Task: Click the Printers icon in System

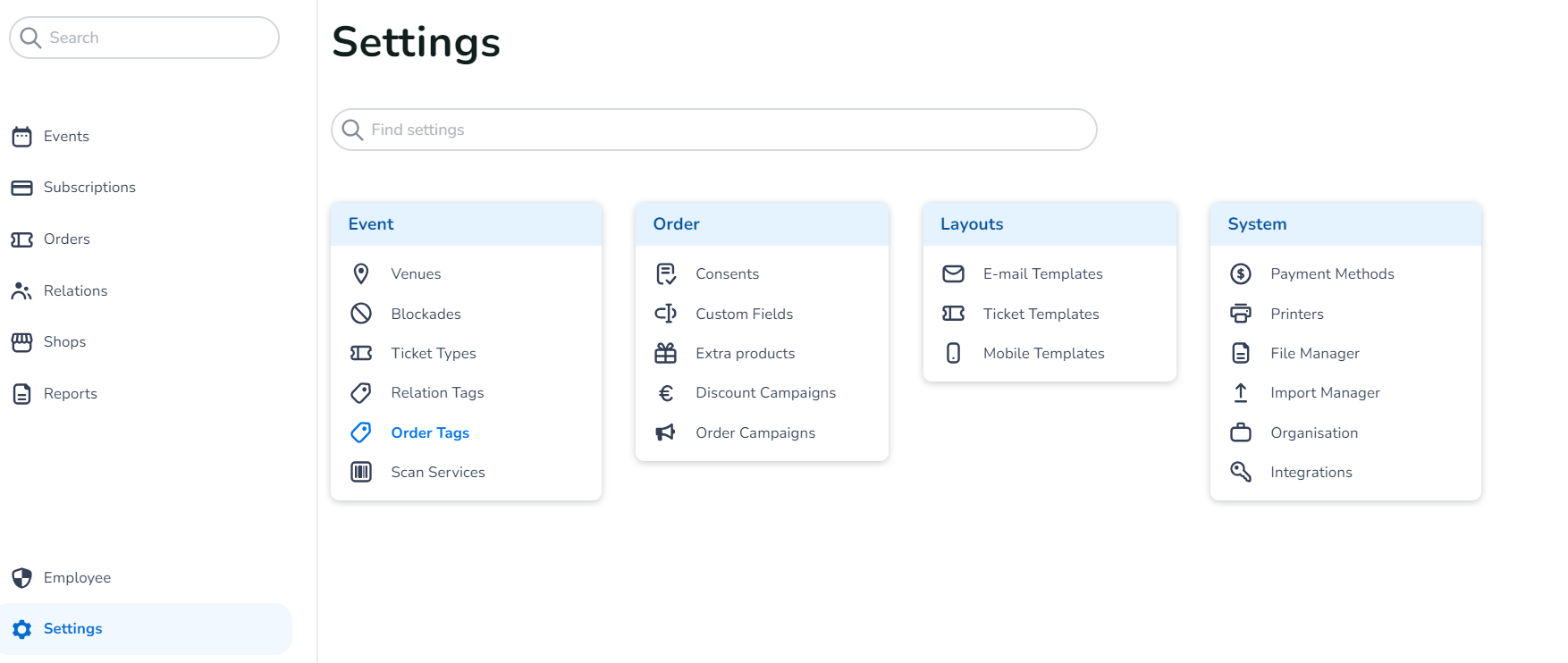Action: coord(1241,314)
